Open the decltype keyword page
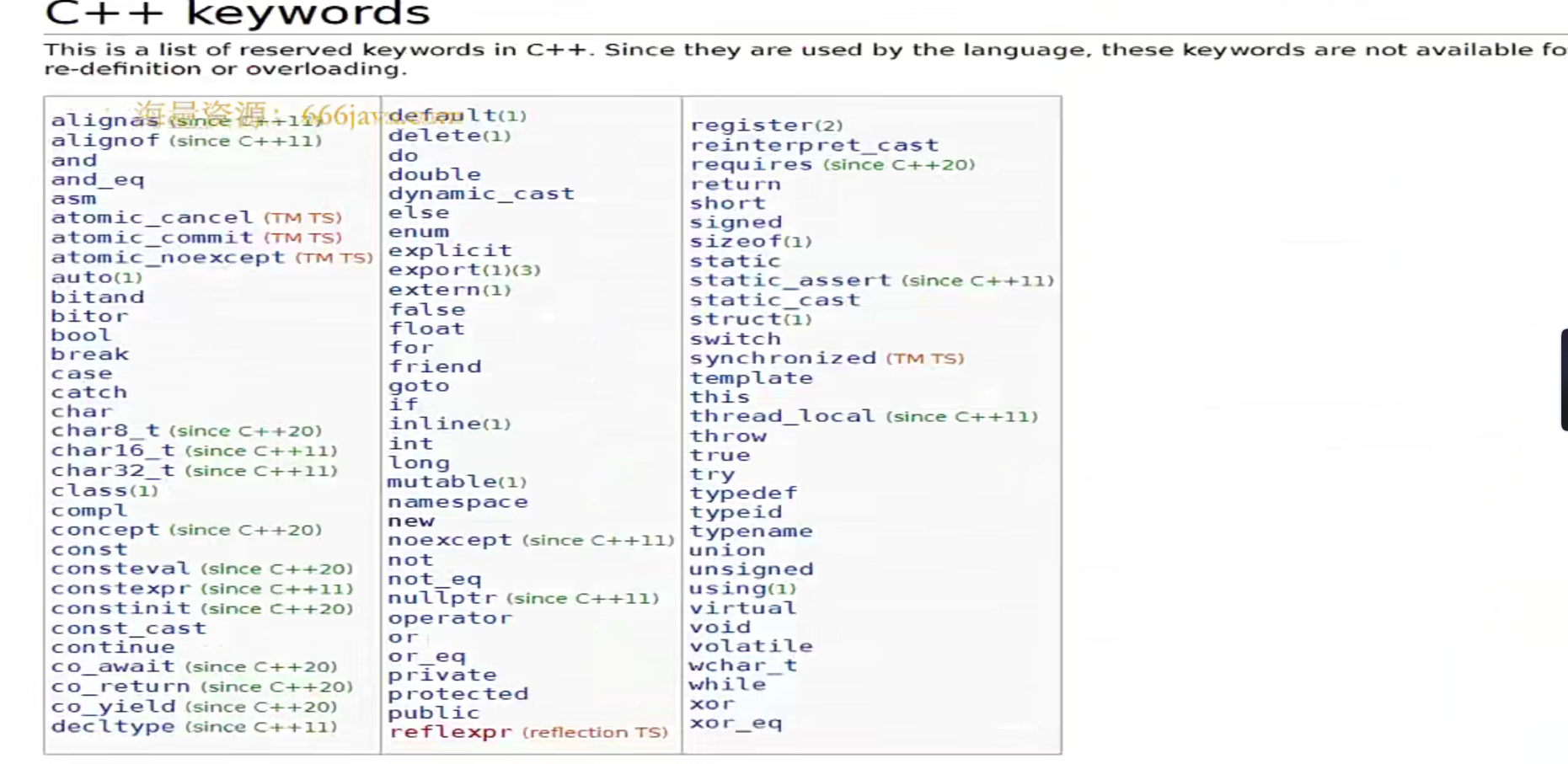The width and height of the screenshot is (1568, 764). coord(113,726)
